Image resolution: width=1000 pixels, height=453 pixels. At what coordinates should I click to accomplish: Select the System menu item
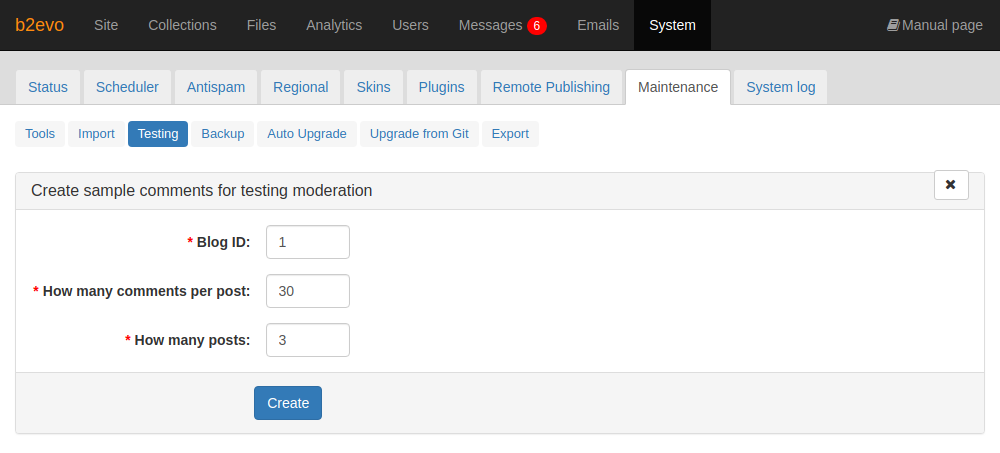click(672, 25)
